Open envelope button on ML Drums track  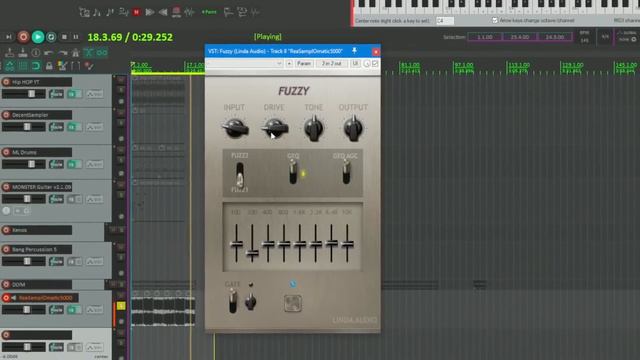click(94, 164)
